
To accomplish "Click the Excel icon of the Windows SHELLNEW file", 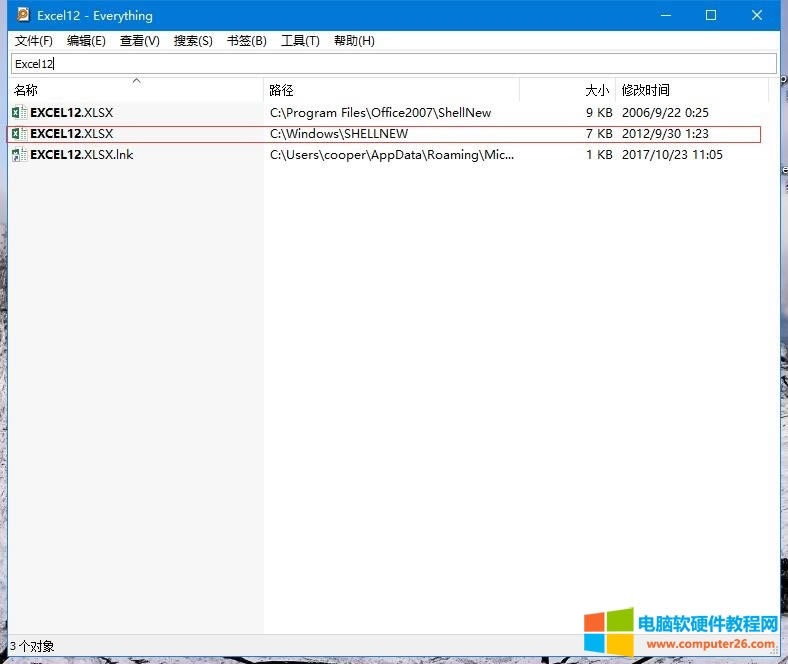I will click(x=17, y=134).
